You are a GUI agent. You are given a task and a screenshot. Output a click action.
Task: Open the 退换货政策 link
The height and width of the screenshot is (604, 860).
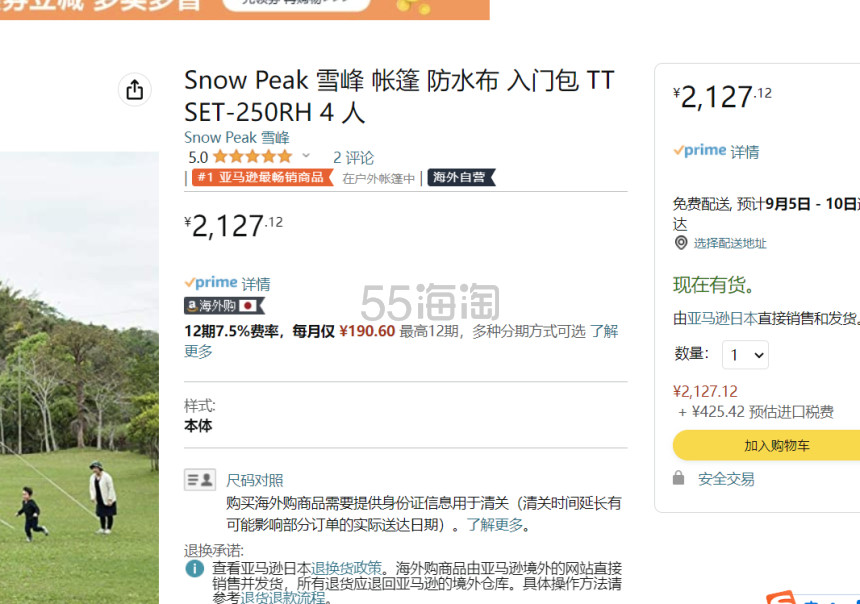coord(346,567)
